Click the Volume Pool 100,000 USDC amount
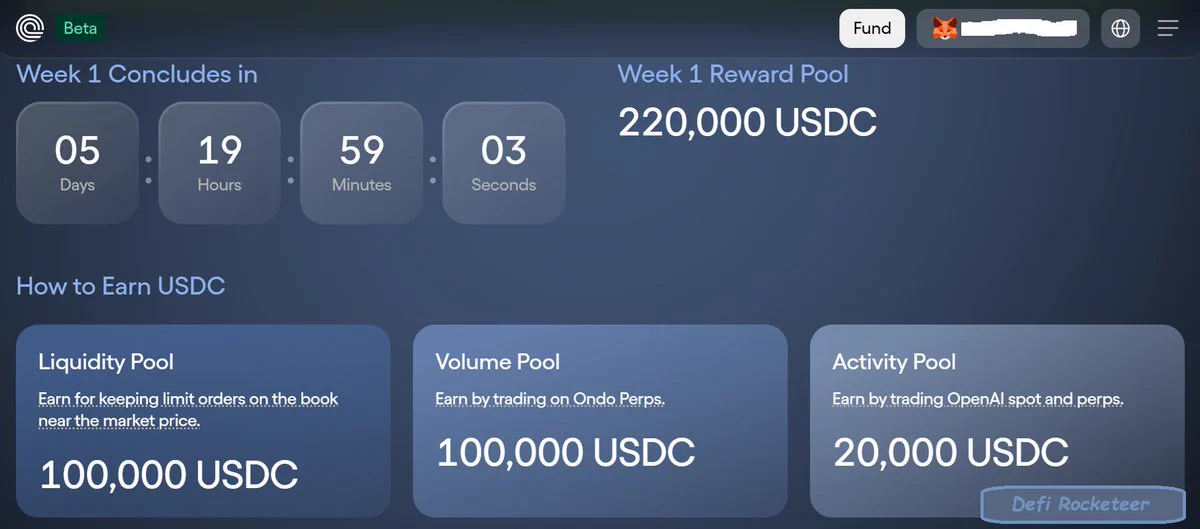The image size is (1200, 529). point(565,452)
